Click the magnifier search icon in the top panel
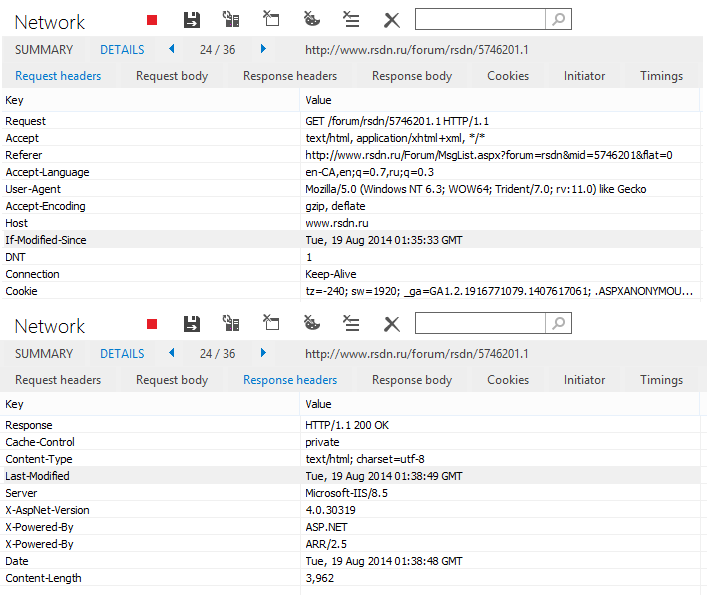 pyautogui.click(x=559, y=19)
